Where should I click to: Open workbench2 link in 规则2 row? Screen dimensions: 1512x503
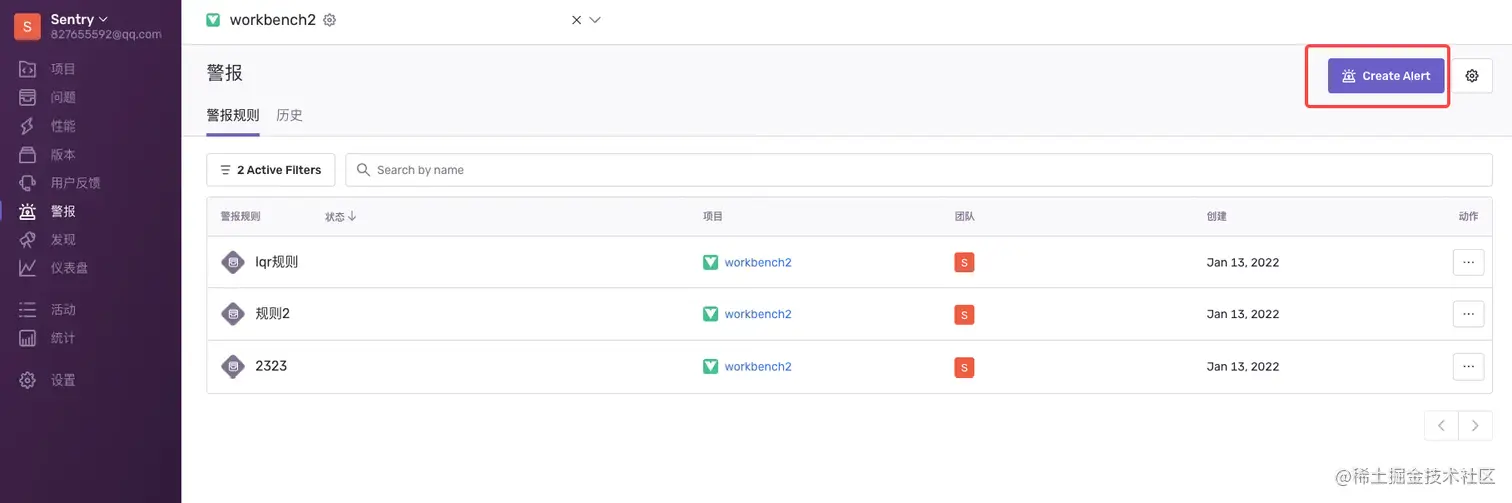point(757,314)
